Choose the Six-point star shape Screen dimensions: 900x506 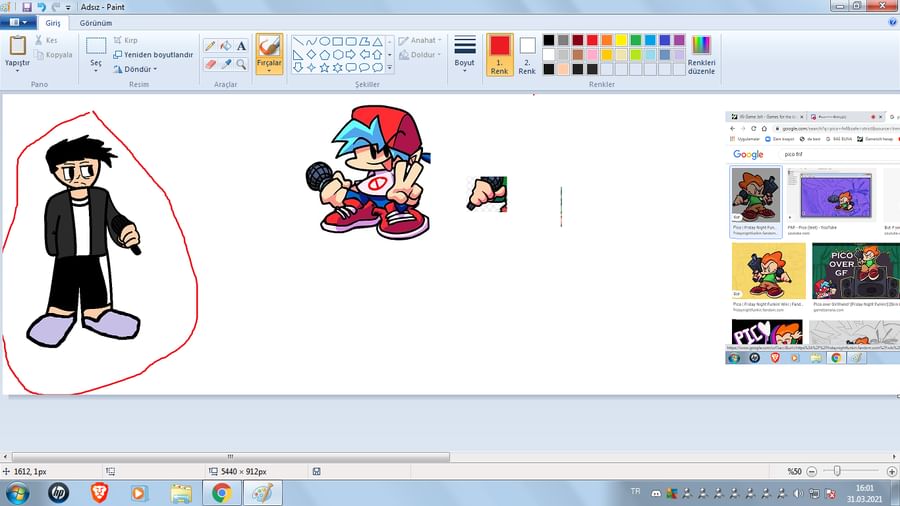[338, 68]
